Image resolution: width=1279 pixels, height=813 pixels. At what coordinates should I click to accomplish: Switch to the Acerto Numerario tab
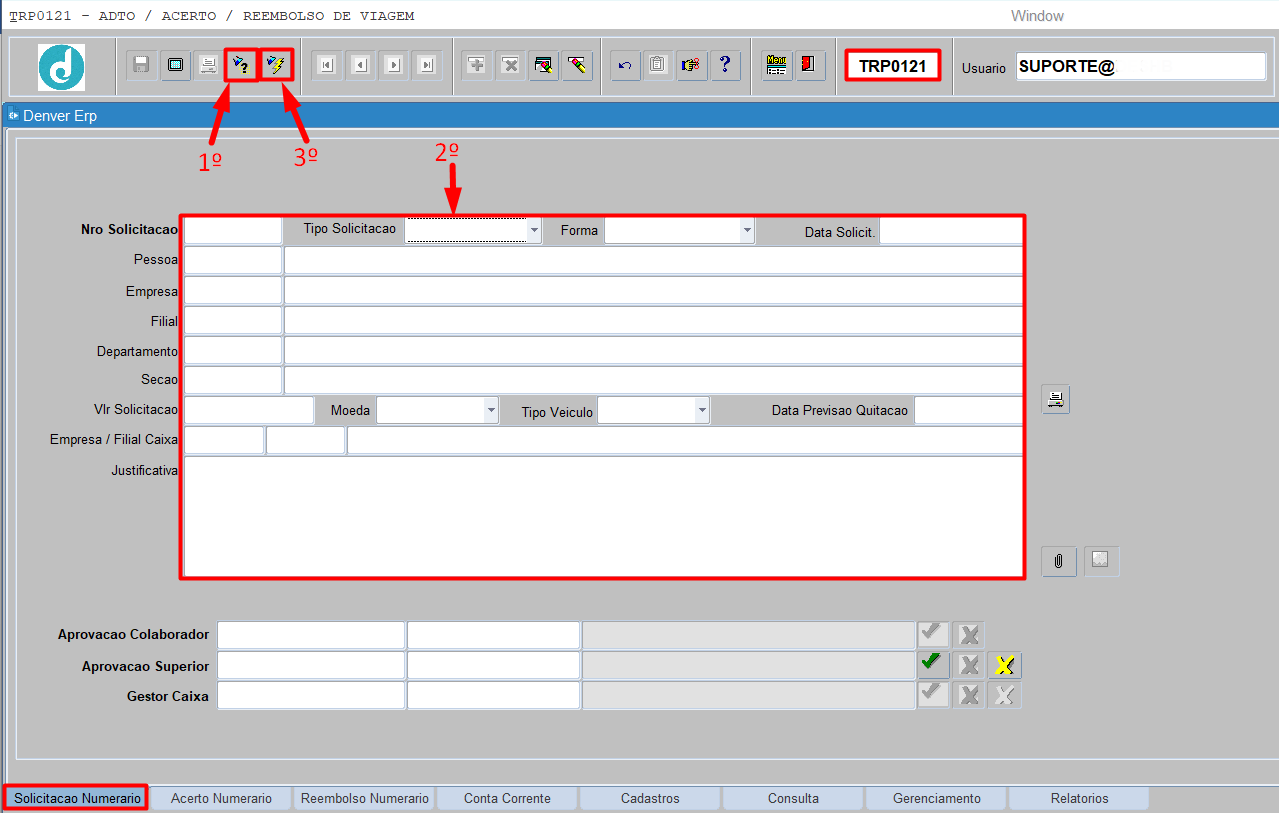coord(221,798)
